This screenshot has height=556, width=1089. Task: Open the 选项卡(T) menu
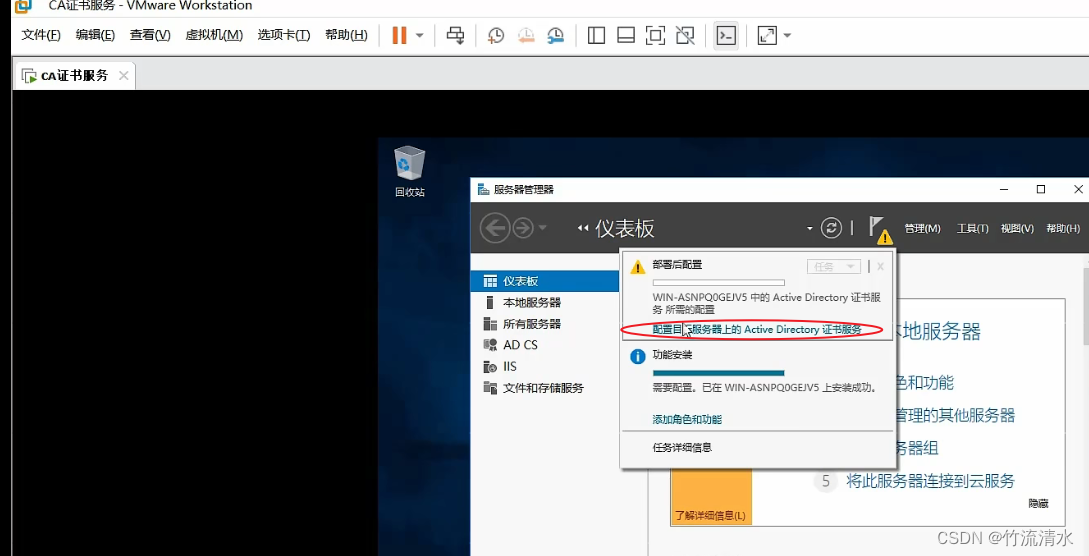(283, 35)
